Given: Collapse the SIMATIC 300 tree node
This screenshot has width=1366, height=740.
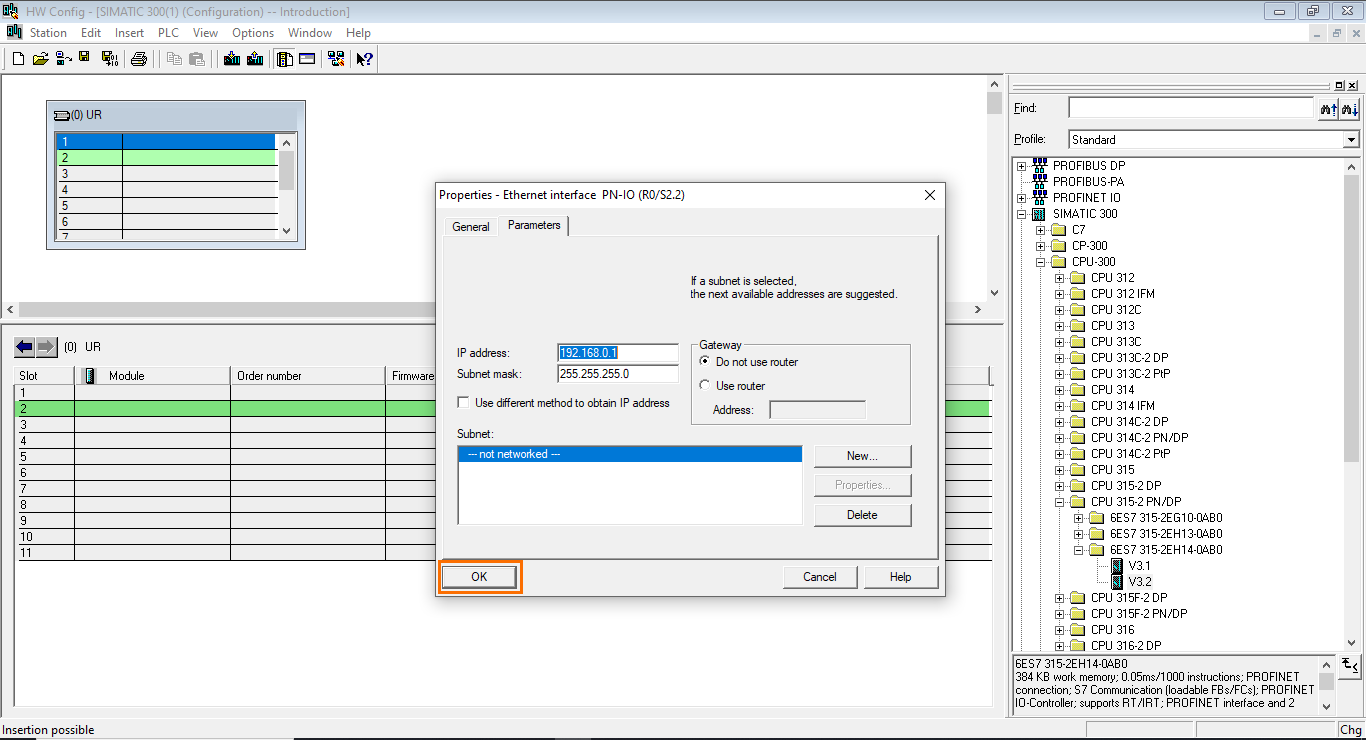Looking at the screenshot, I should pos(1022,214).
